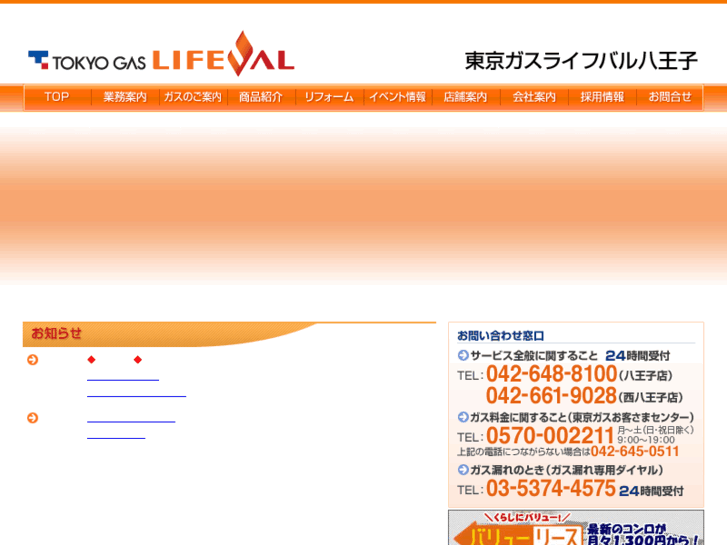Viewport: 727px width, 545px height.
Task: Open 採用情報 navigation item
Action: tap(602, 97)
